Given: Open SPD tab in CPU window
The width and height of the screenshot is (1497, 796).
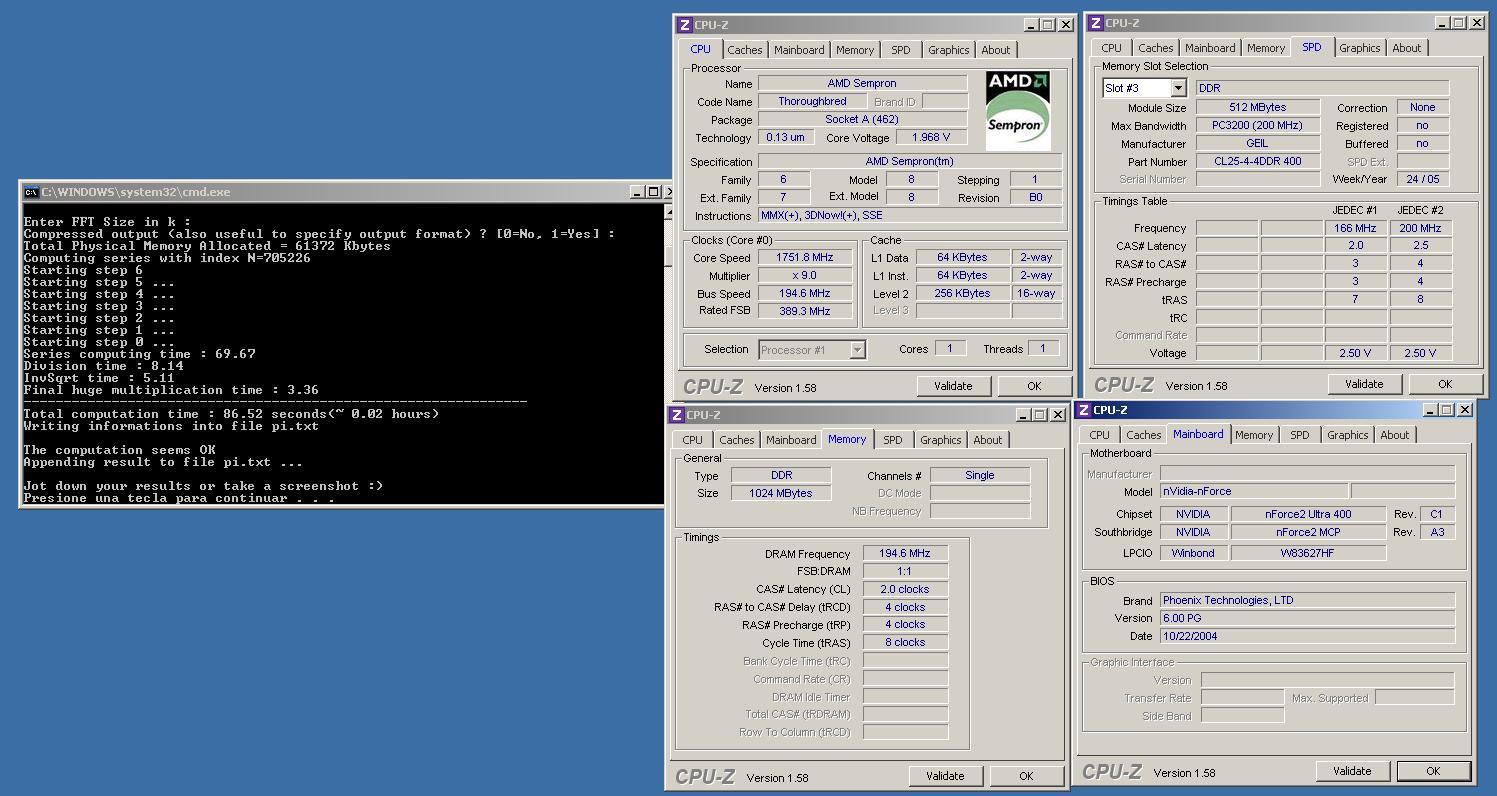Looking at the screenshot, I should point(901,50).
